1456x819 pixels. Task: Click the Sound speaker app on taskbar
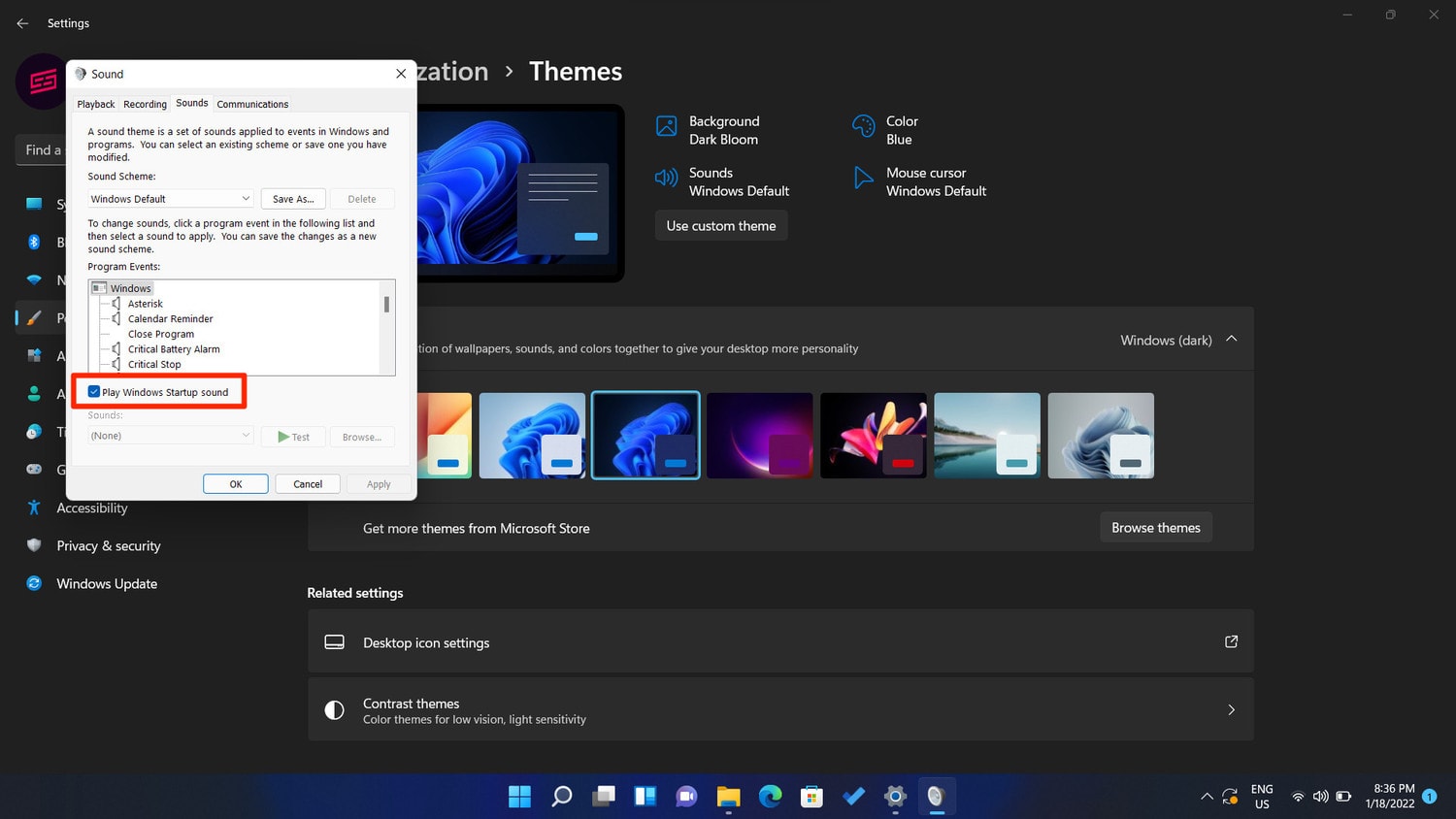[937, 797]
